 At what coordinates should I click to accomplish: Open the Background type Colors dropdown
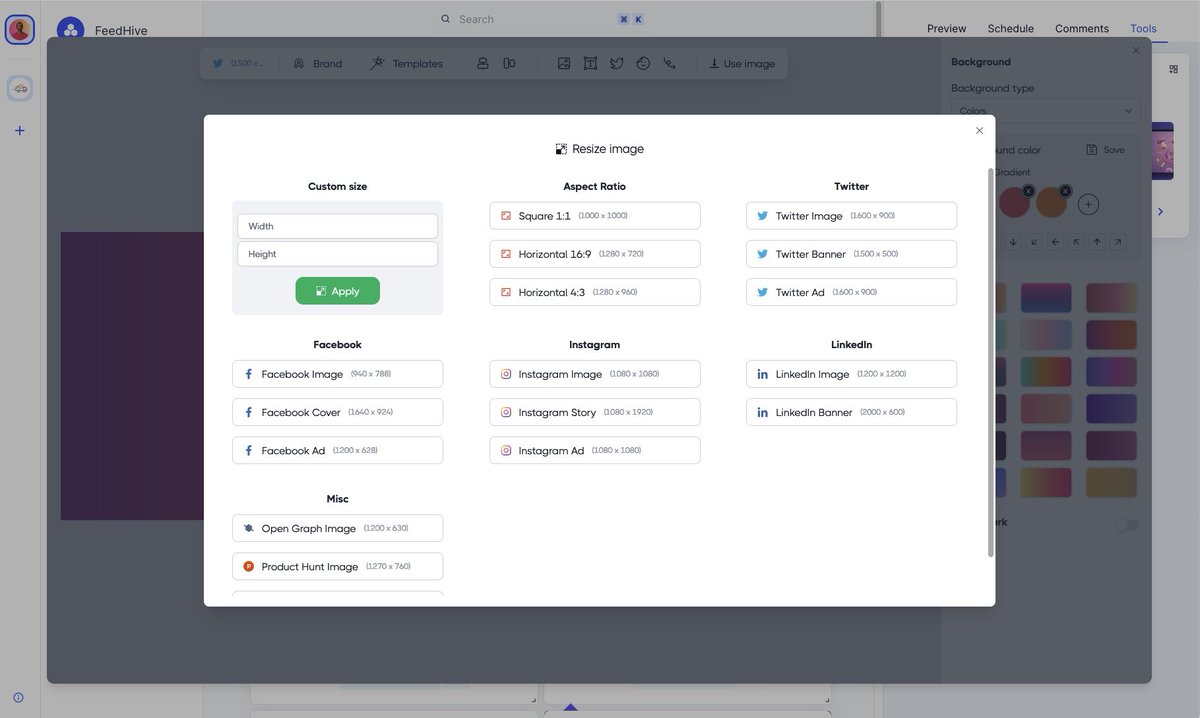[1045, 110]
